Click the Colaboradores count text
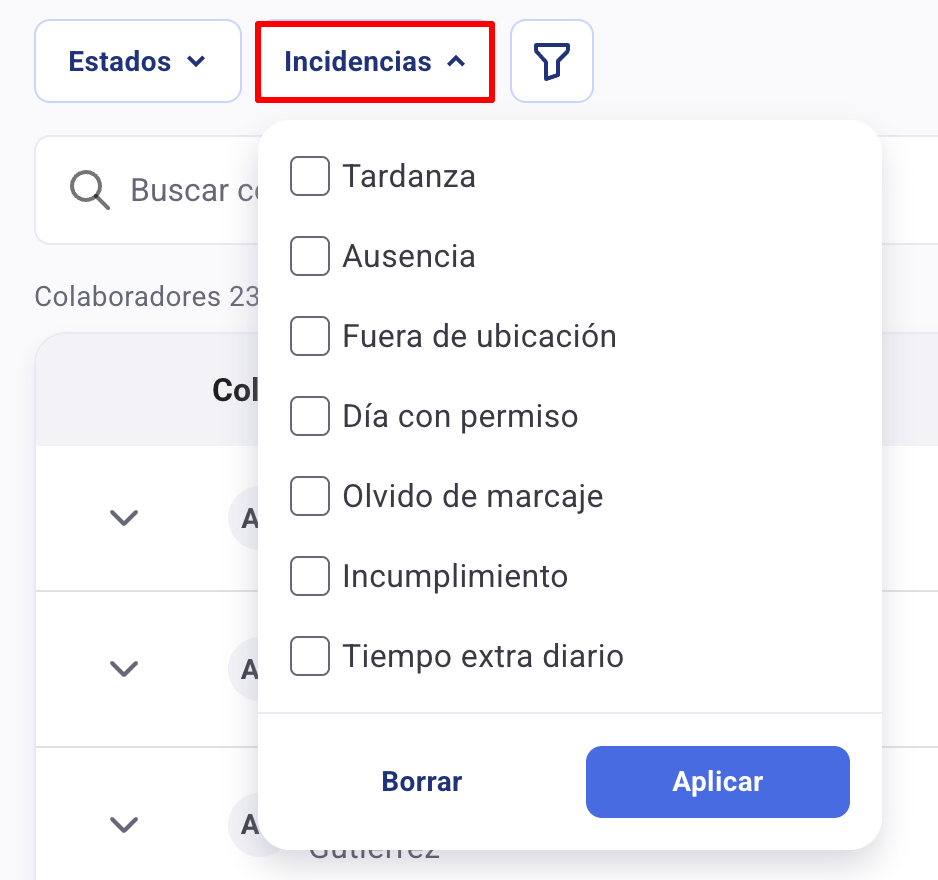 [x=146, y=297]
